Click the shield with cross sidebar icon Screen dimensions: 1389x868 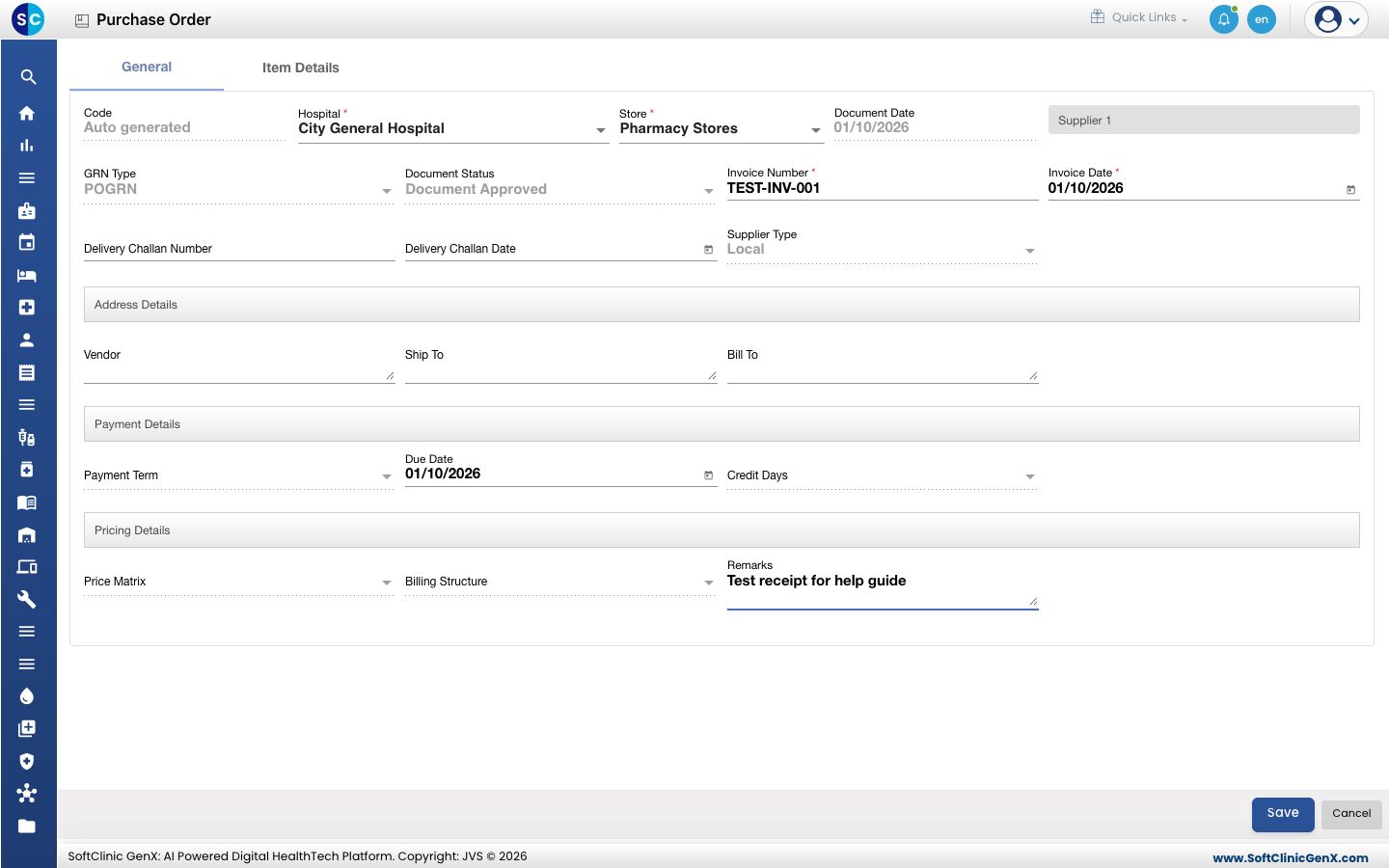(27, 761)
